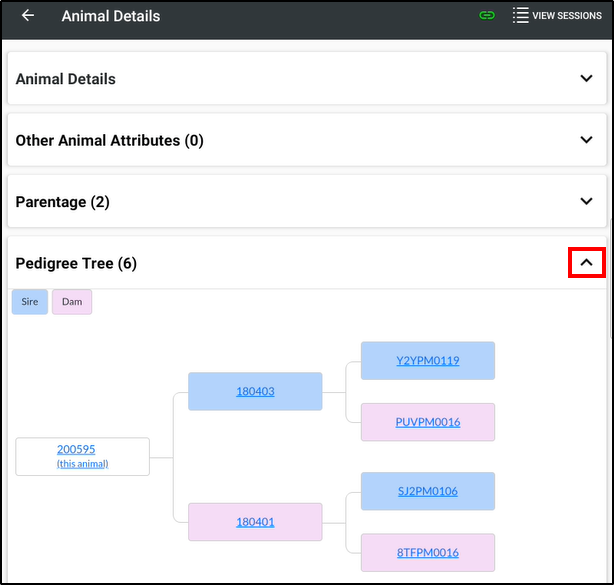This screenshot has height=585, width=614.
Task: Open granddam 8TFPM0016 link
Action: [x=428, y=553]
